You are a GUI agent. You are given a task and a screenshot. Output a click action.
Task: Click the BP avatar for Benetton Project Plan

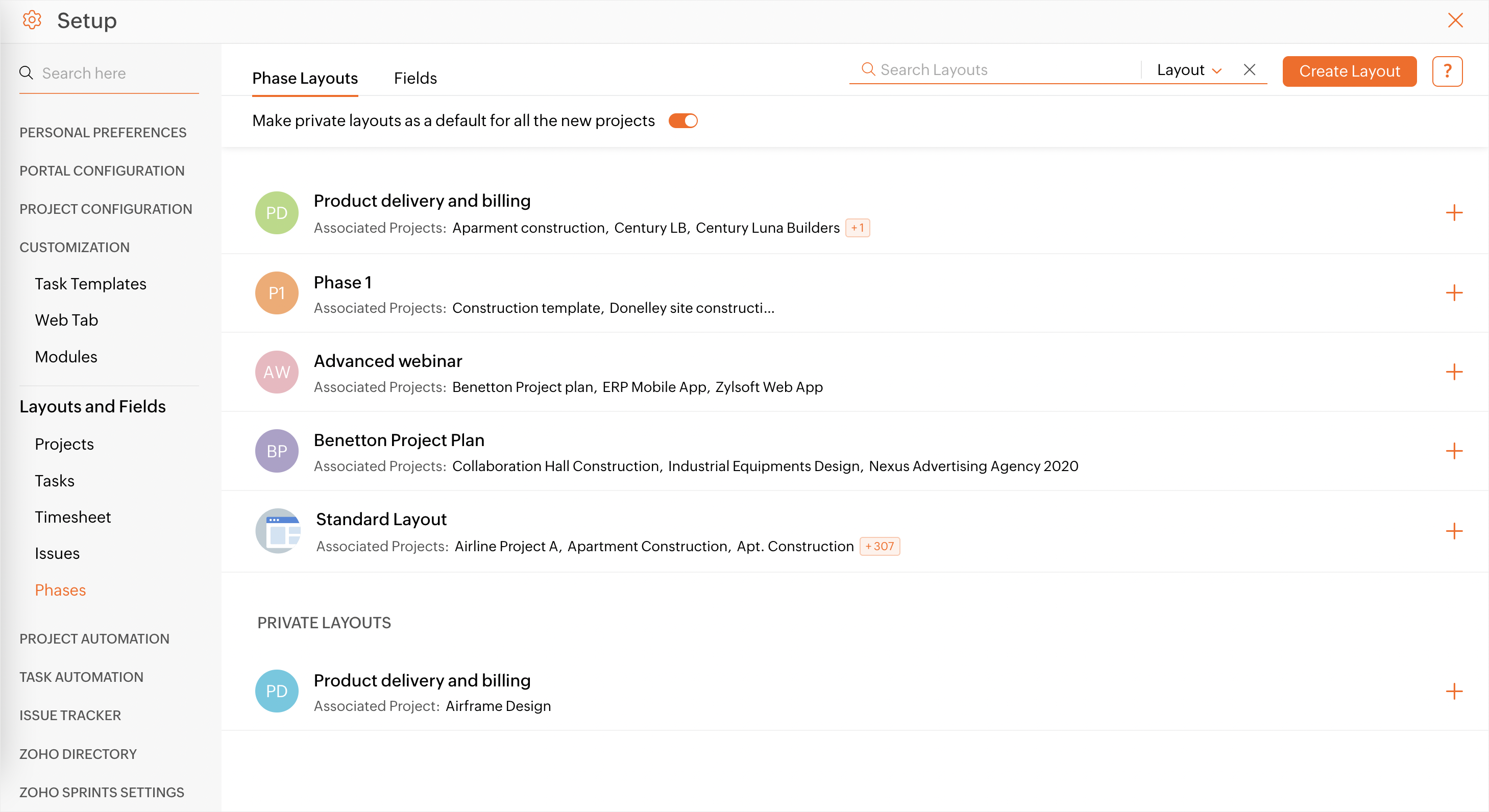277,451
